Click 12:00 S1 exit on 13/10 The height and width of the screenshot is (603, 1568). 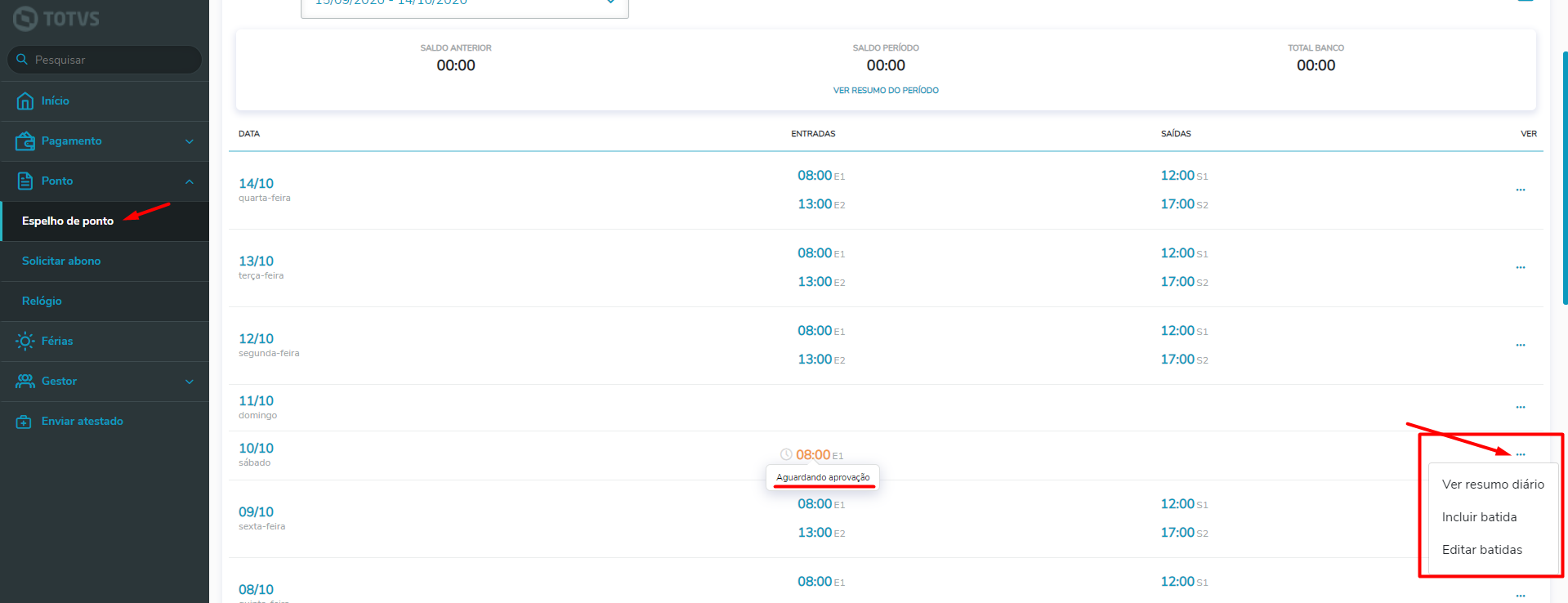pyautogui.click(x=1184, y=253)
